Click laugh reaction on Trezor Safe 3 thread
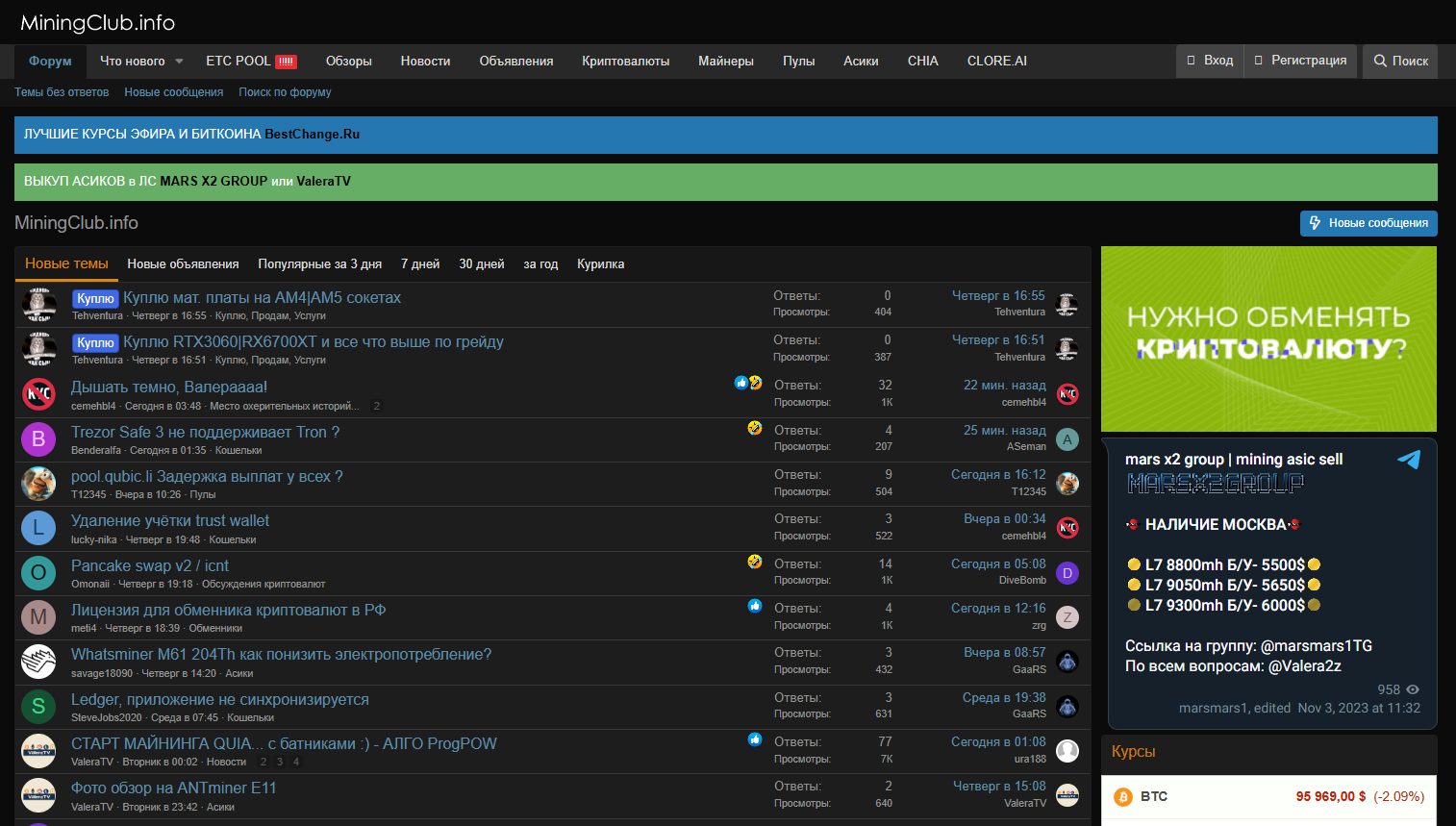1456x826 pixels. (x=755, y=428)
